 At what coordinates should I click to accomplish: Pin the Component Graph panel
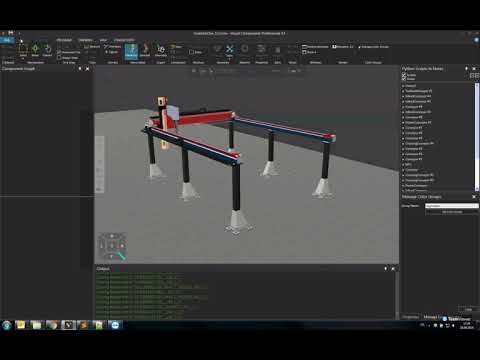coord(80,69)
